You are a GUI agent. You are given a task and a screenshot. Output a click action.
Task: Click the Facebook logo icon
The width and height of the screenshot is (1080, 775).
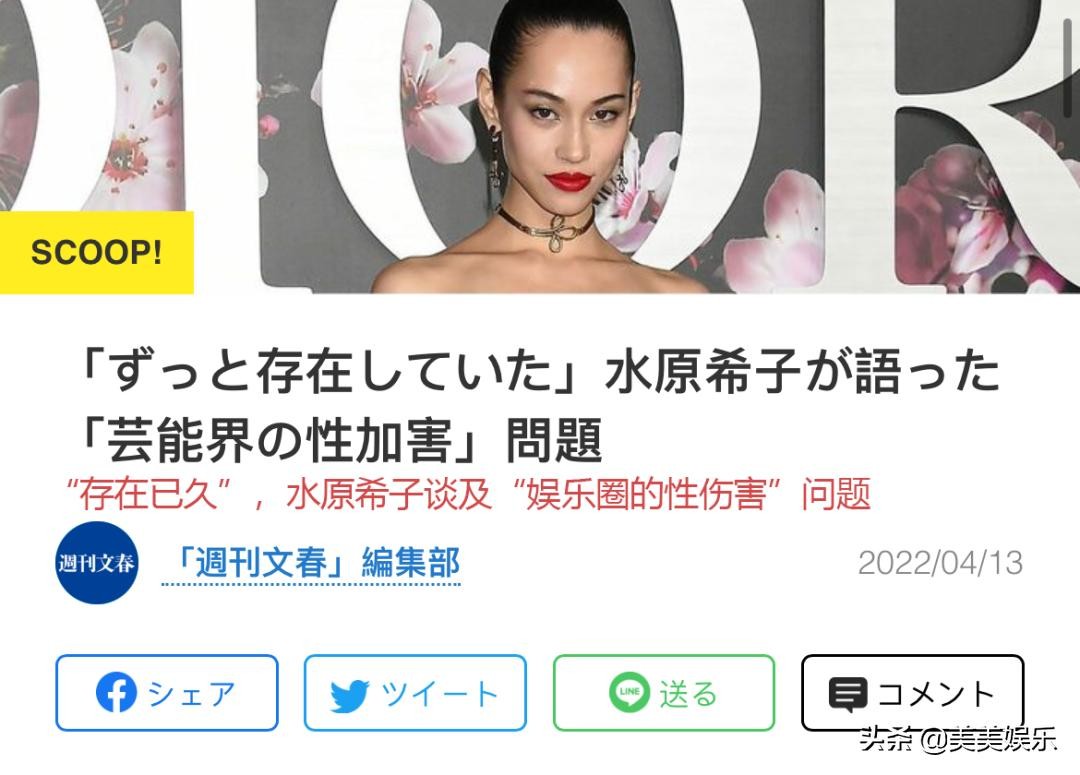click(x=116, y=692)
